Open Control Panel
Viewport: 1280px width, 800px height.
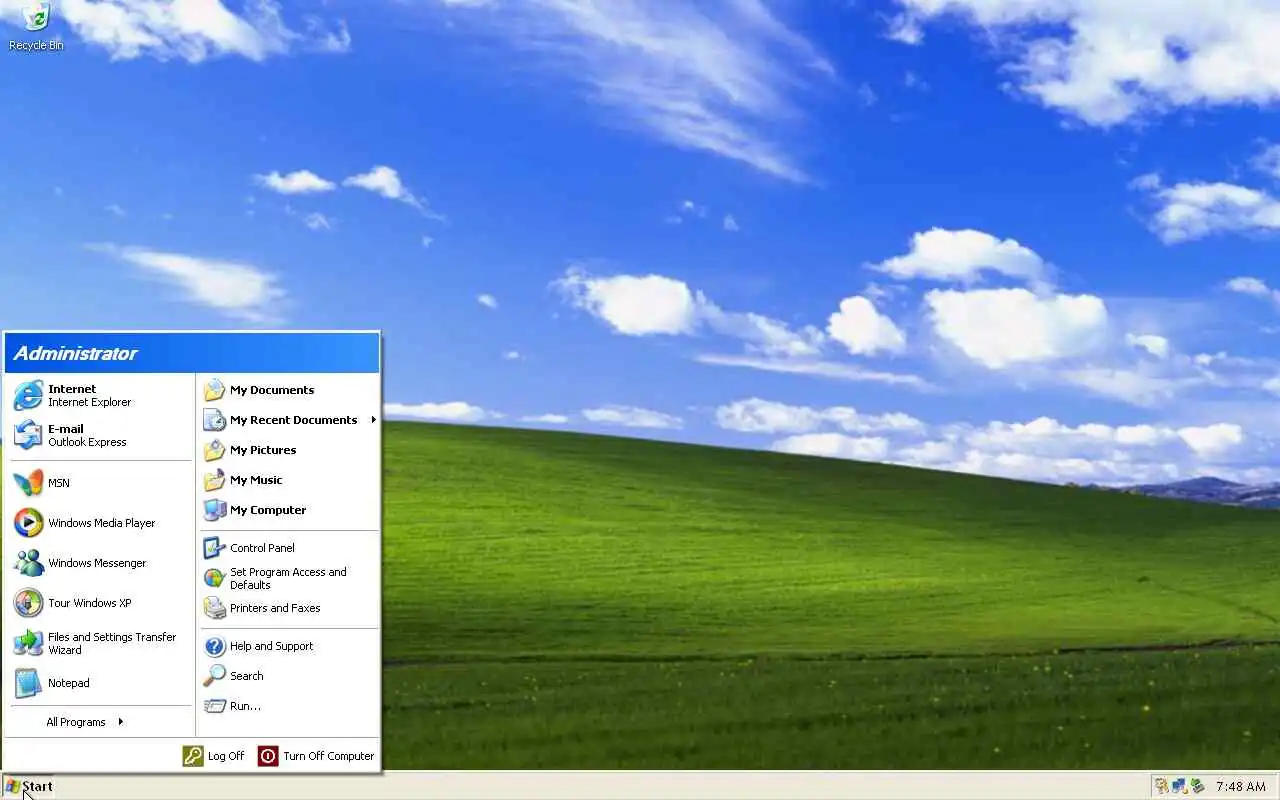(289, 548)
